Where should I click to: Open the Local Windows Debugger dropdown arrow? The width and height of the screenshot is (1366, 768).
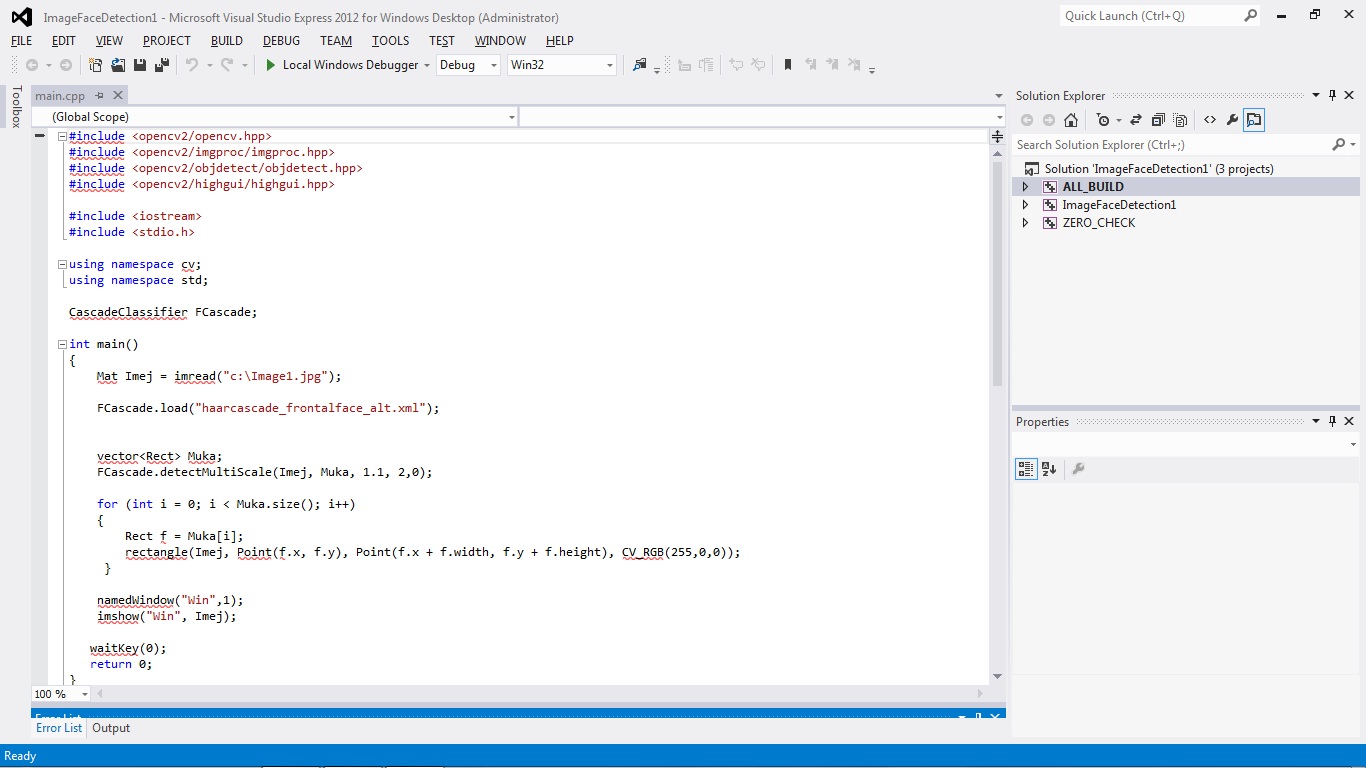pos(427,65)
